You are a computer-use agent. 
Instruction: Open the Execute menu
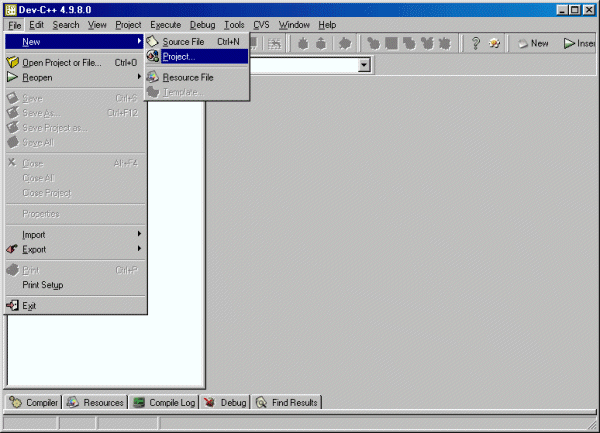[x=165, y=25]
